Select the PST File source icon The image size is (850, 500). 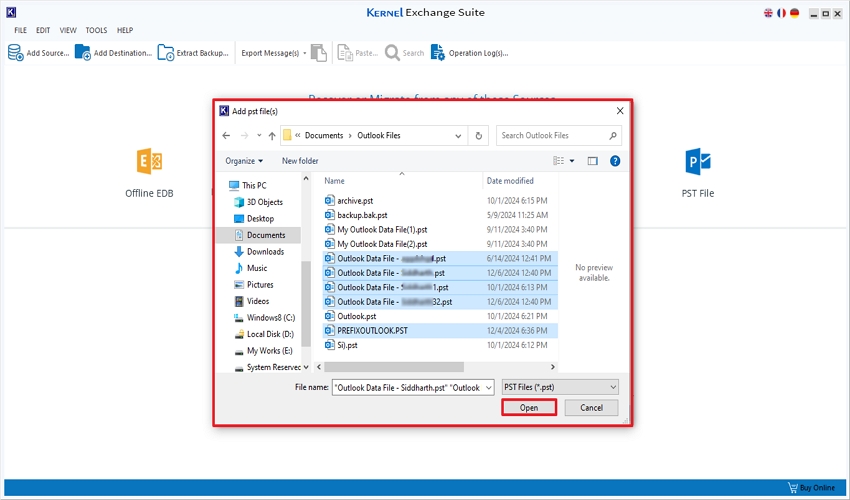click(x=698, y=162)
